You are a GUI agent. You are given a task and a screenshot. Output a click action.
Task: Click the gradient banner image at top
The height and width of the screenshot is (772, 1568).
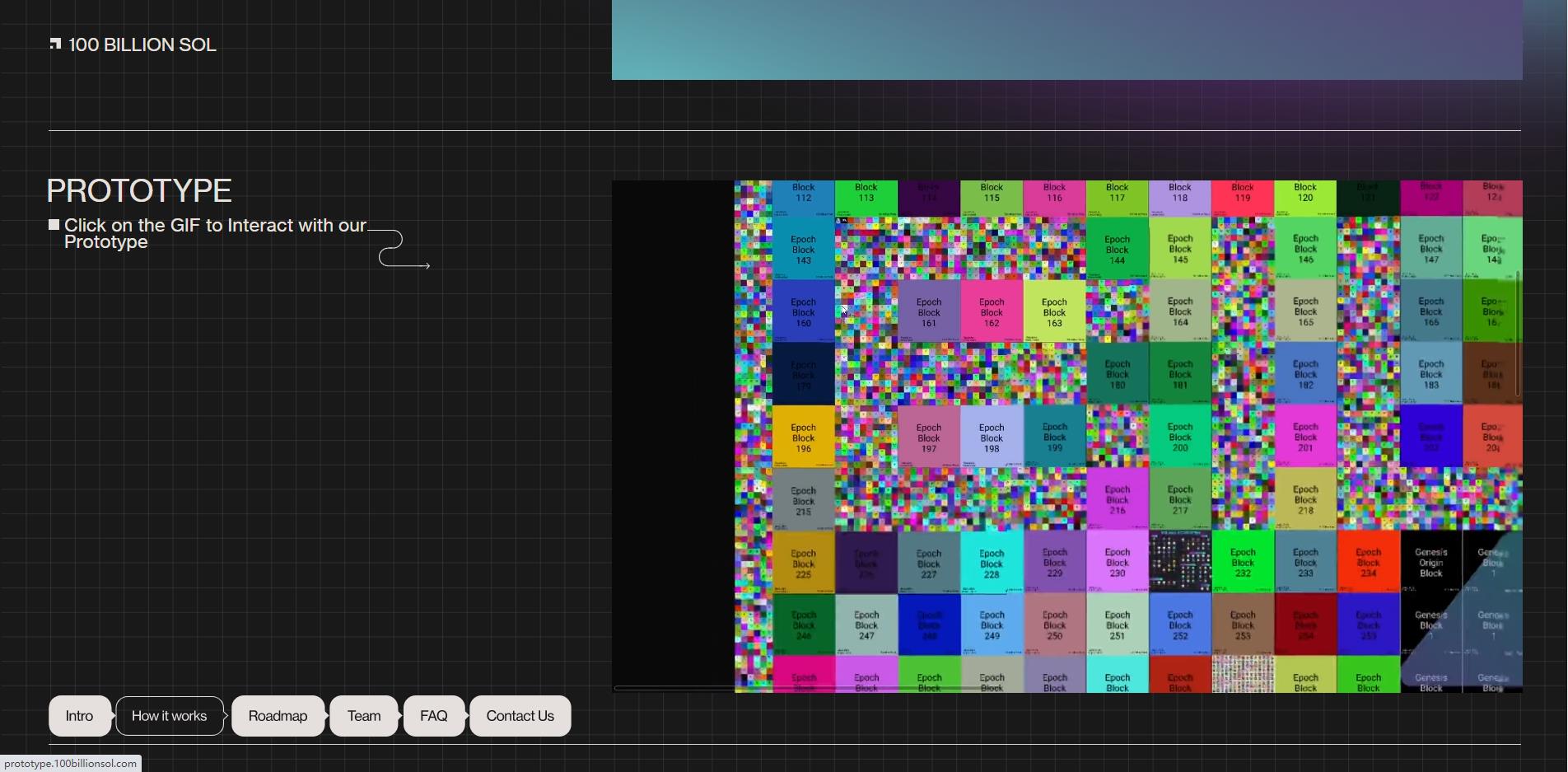[1066, 40]
